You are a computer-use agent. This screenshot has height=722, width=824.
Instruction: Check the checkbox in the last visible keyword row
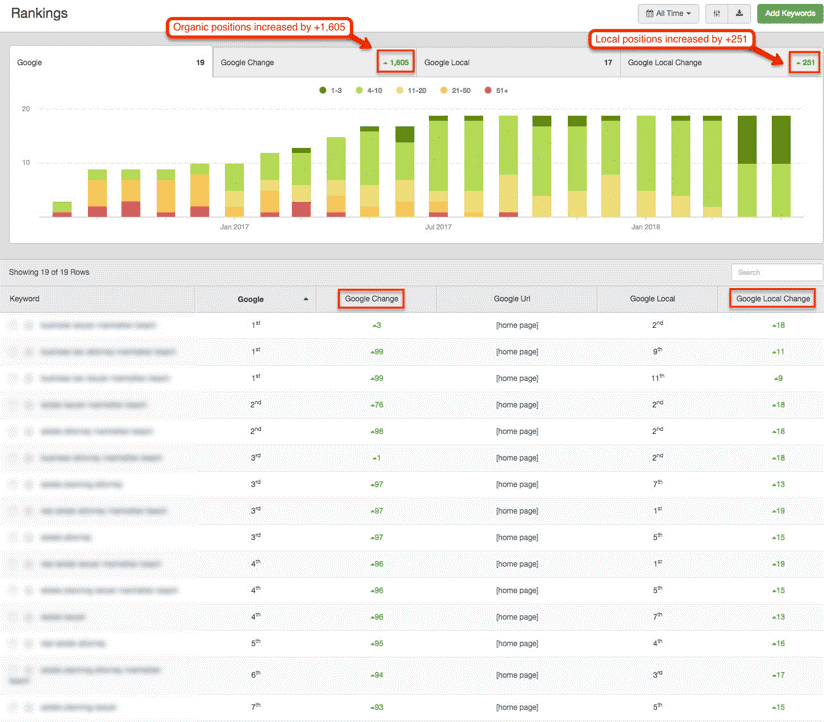click(13, 707)
